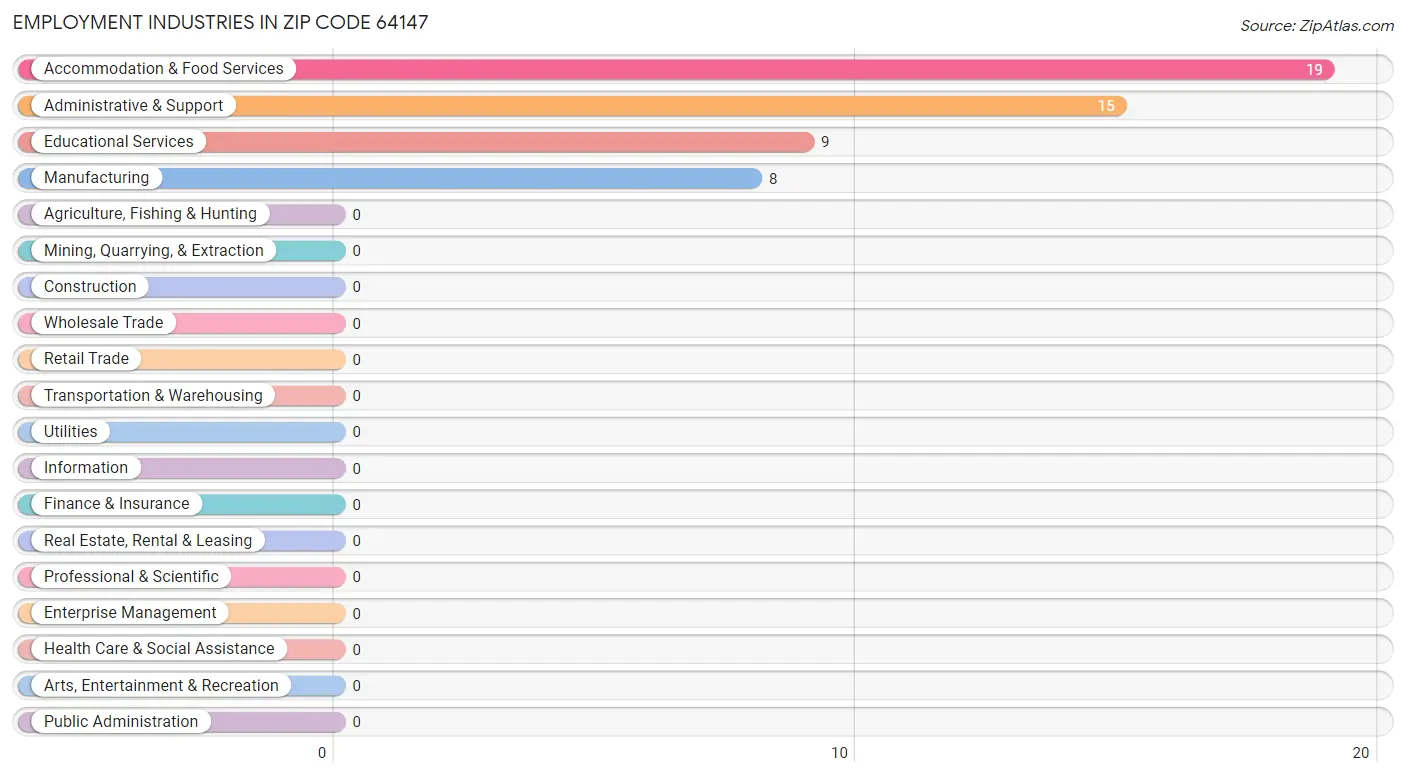Click the axis tick label 10
This screenshot has height=777, width=1406.
coord(840,753)
